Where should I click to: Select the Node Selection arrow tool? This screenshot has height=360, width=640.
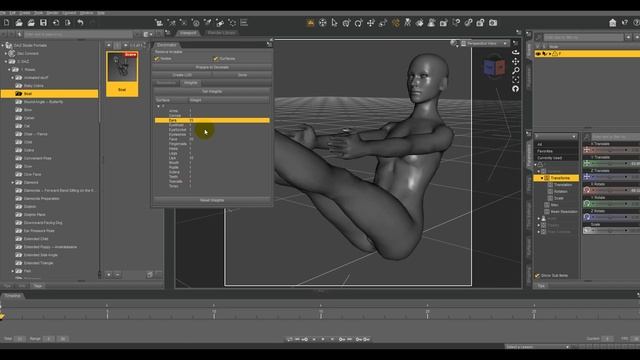pyautogui.click(x=334, y=23)
